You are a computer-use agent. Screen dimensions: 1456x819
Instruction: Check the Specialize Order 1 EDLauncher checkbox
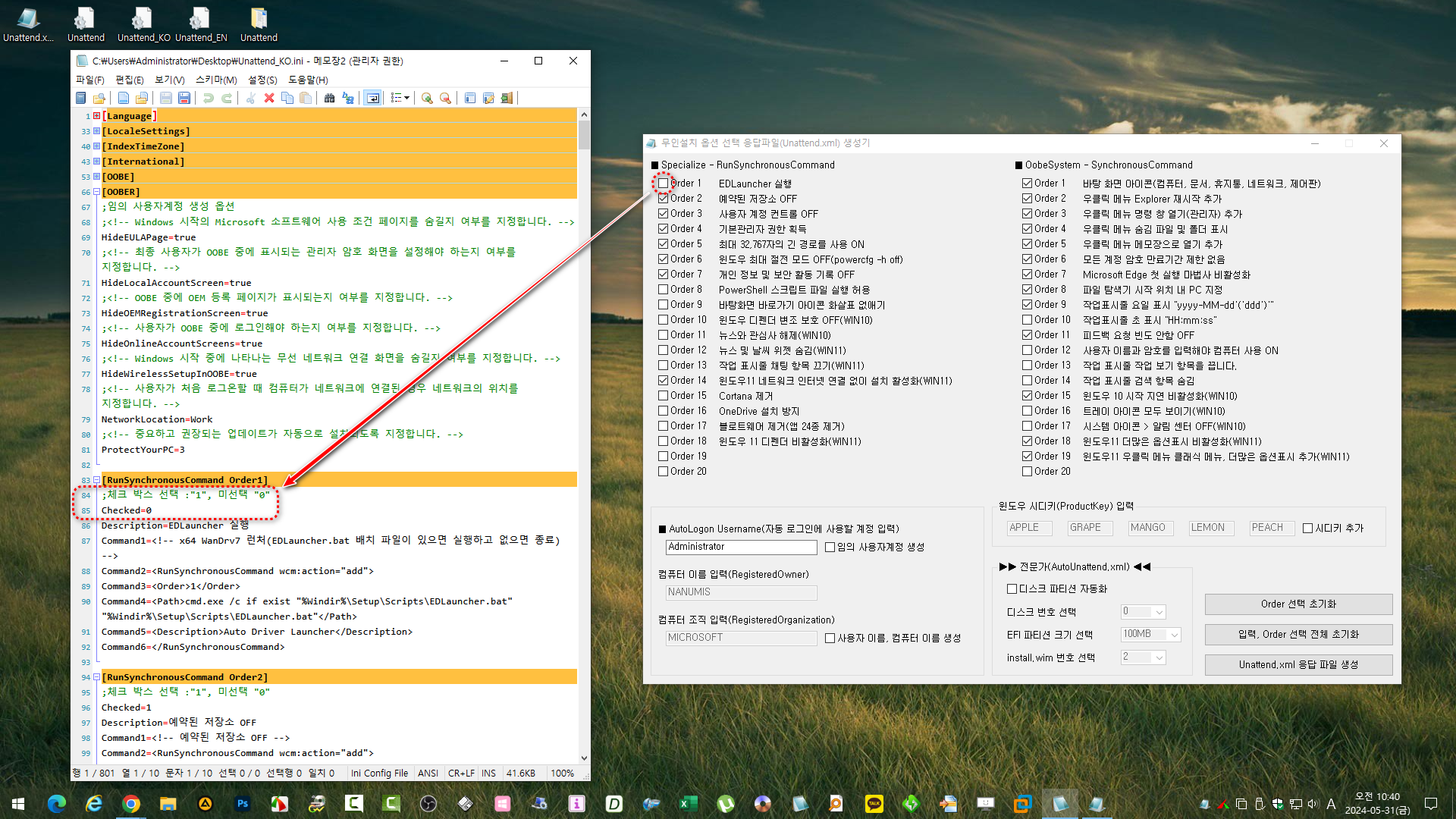pos(664,184)
